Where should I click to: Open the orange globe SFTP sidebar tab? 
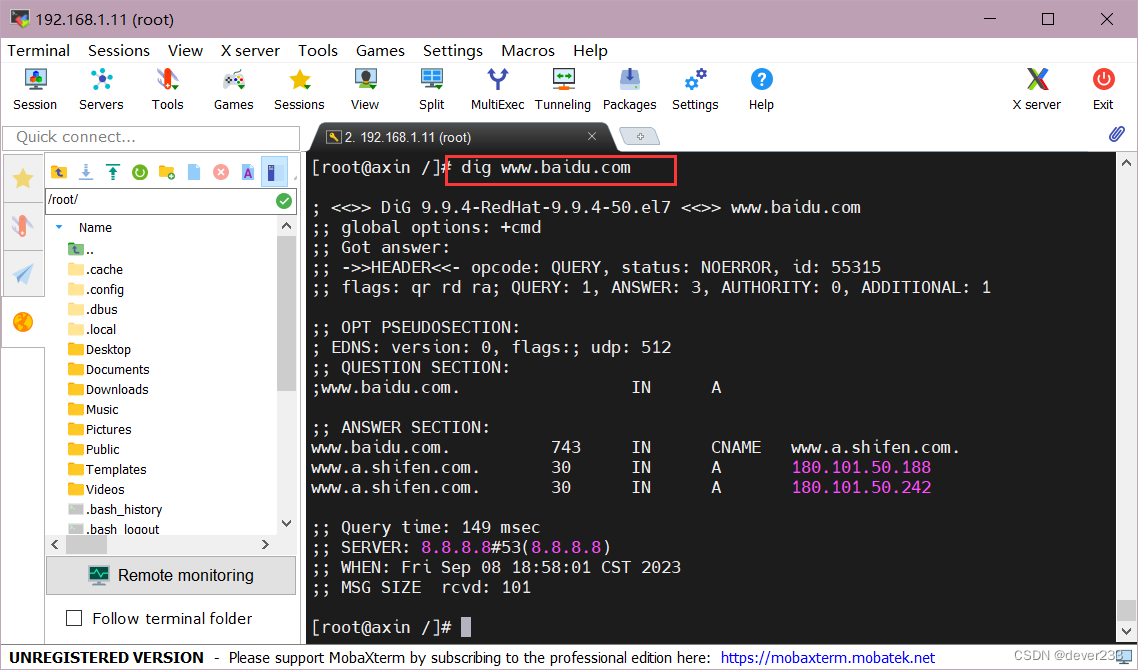coord(23,322)
